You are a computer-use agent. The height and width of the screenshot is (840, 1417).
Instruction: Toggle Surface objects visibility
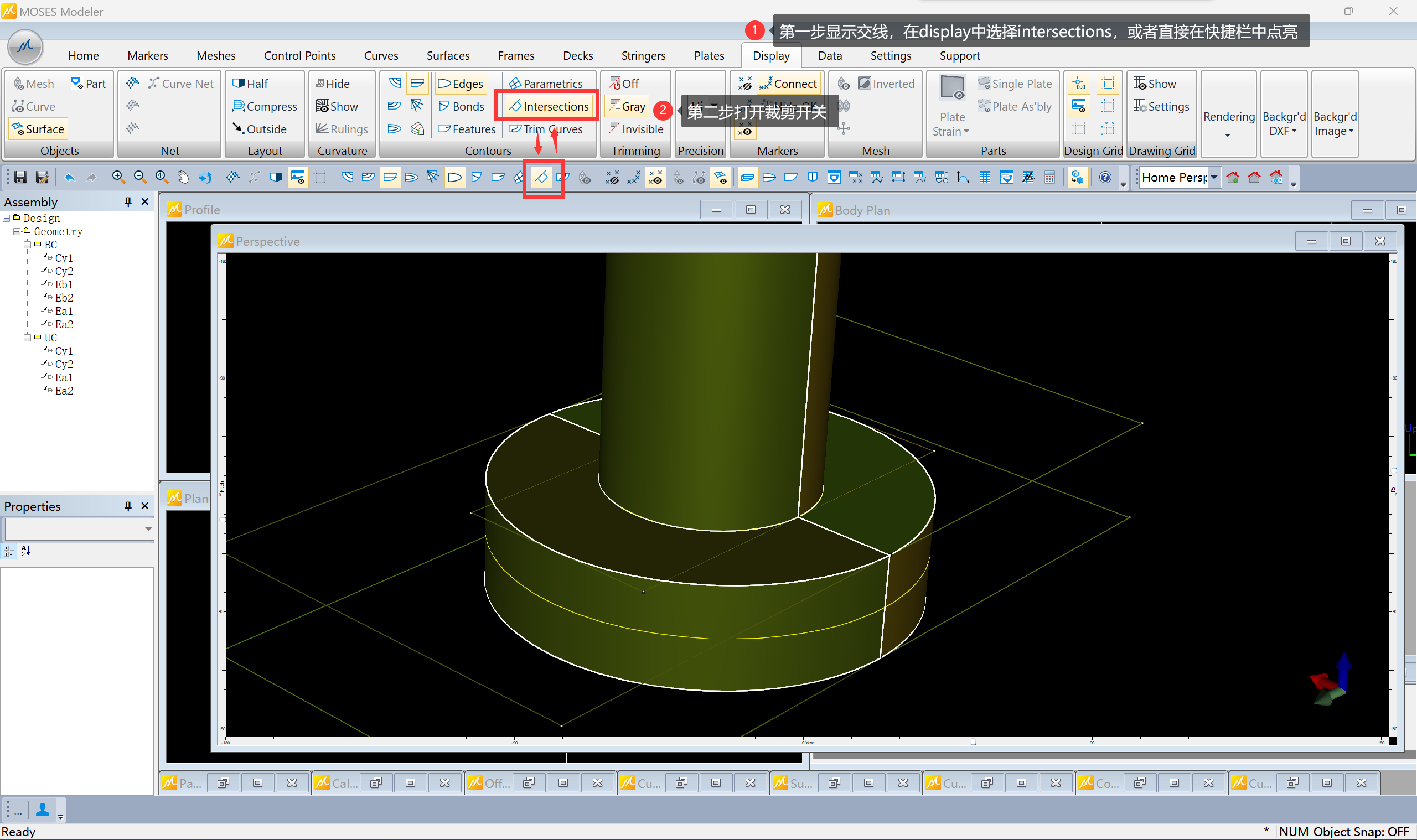click(39, 129)
